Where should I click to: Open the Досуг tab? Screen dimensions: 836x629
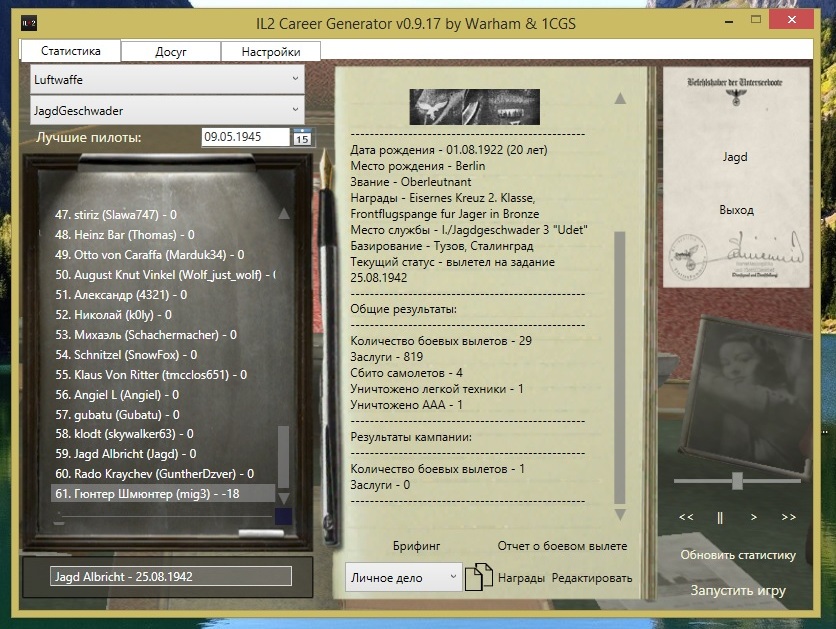coord(171,52)
